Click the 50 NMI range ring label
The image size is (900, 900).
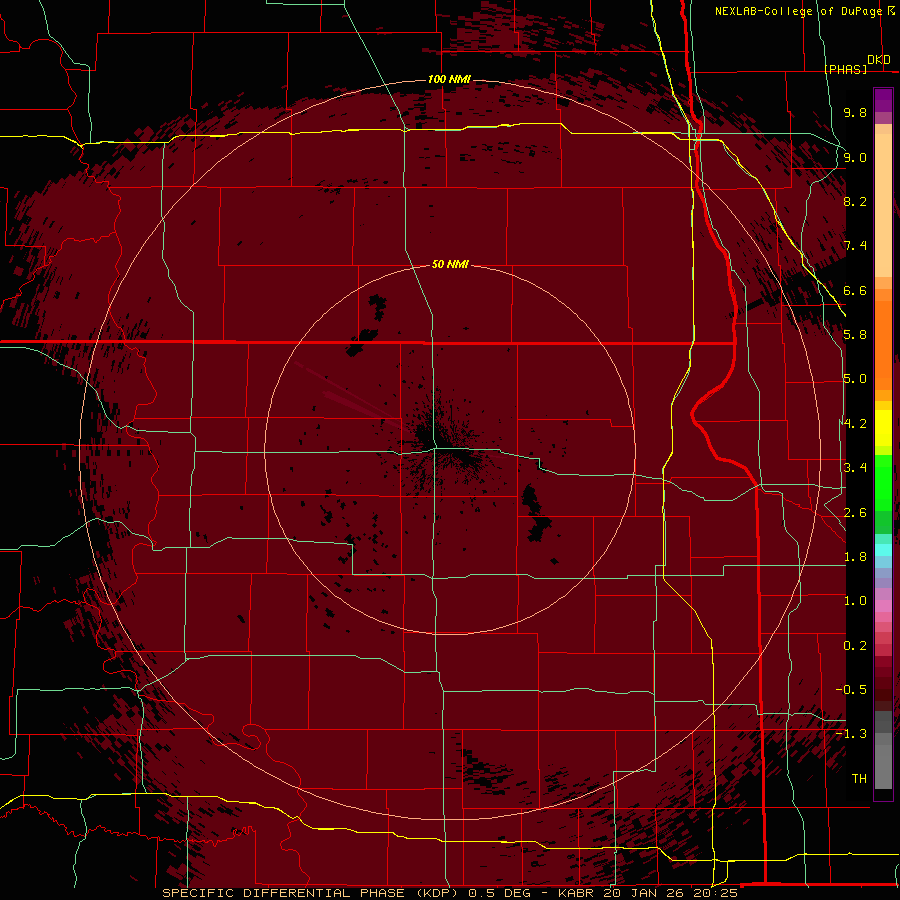point(450,264)
